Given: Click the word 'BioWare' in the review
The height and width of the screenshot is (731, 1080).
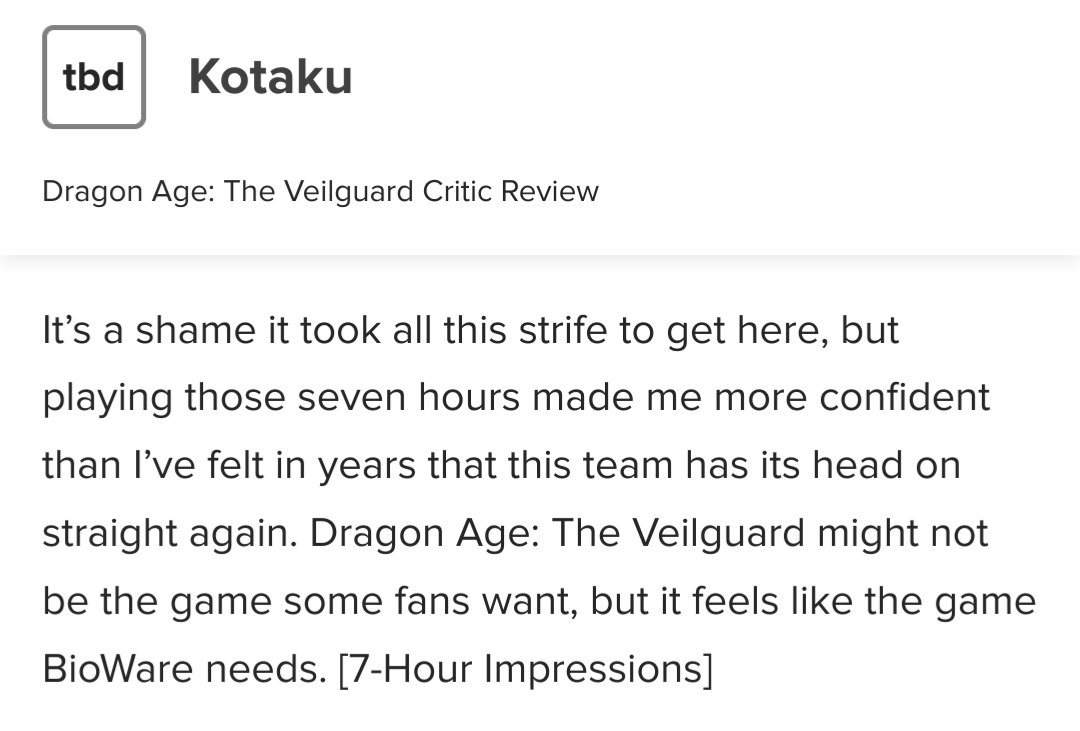Looking at the screenshot, I should click(x=118, y=670).
